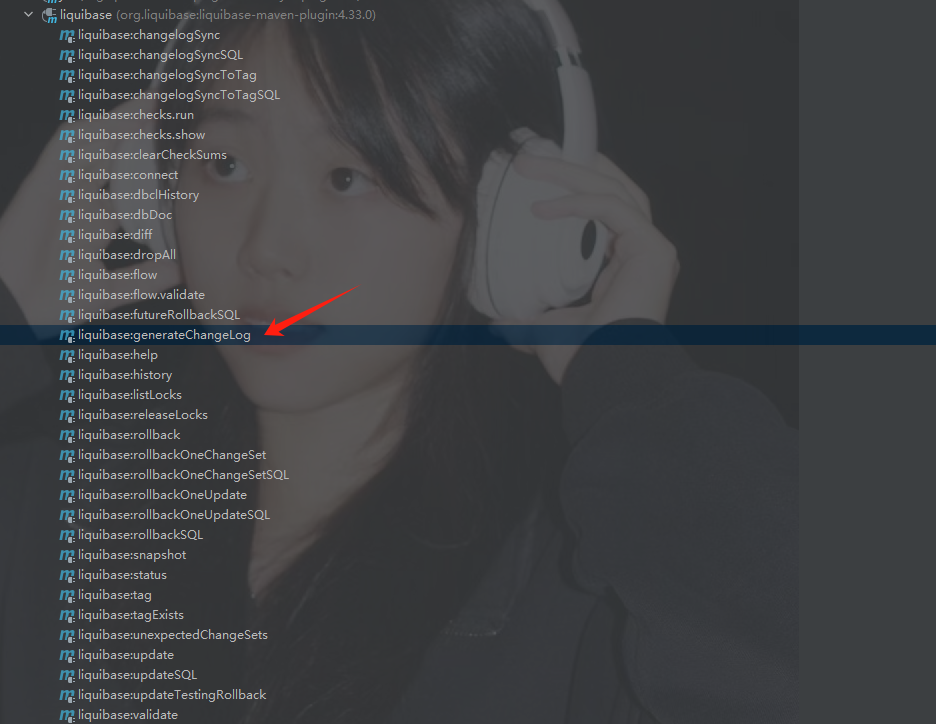Screen dimensions: 936x724
Task: Select liquibase:diff goal
Action: [115, 235]
